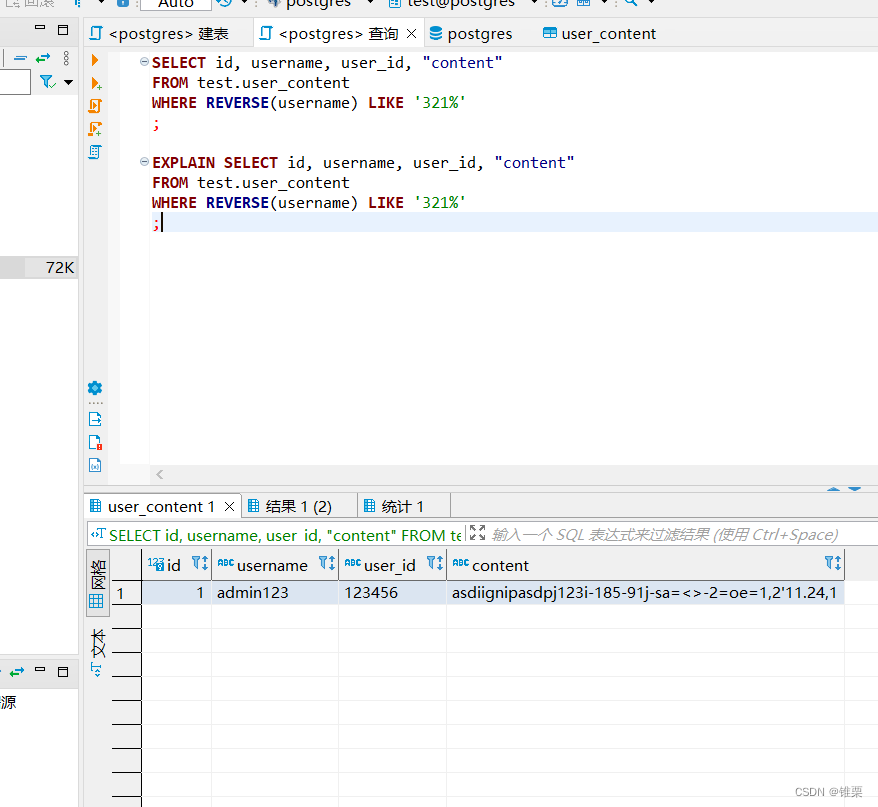Open the Auto commit mode box in toolbar
The width and height of the screenshot is (878, 807).
coord(175,4)
